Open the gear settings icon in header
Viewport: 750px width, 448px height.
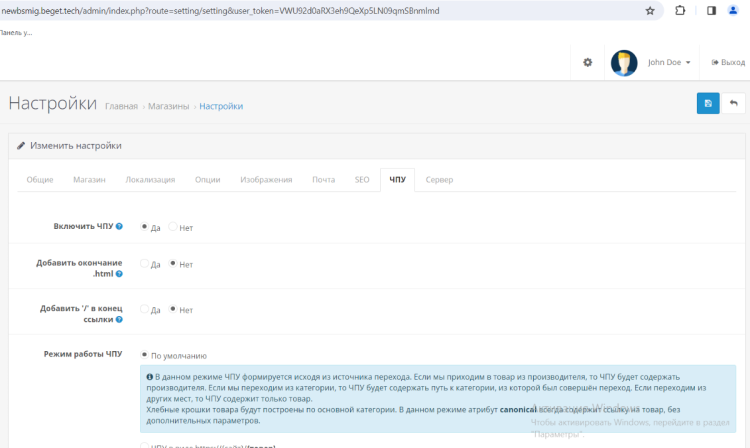tap(588, 62)
